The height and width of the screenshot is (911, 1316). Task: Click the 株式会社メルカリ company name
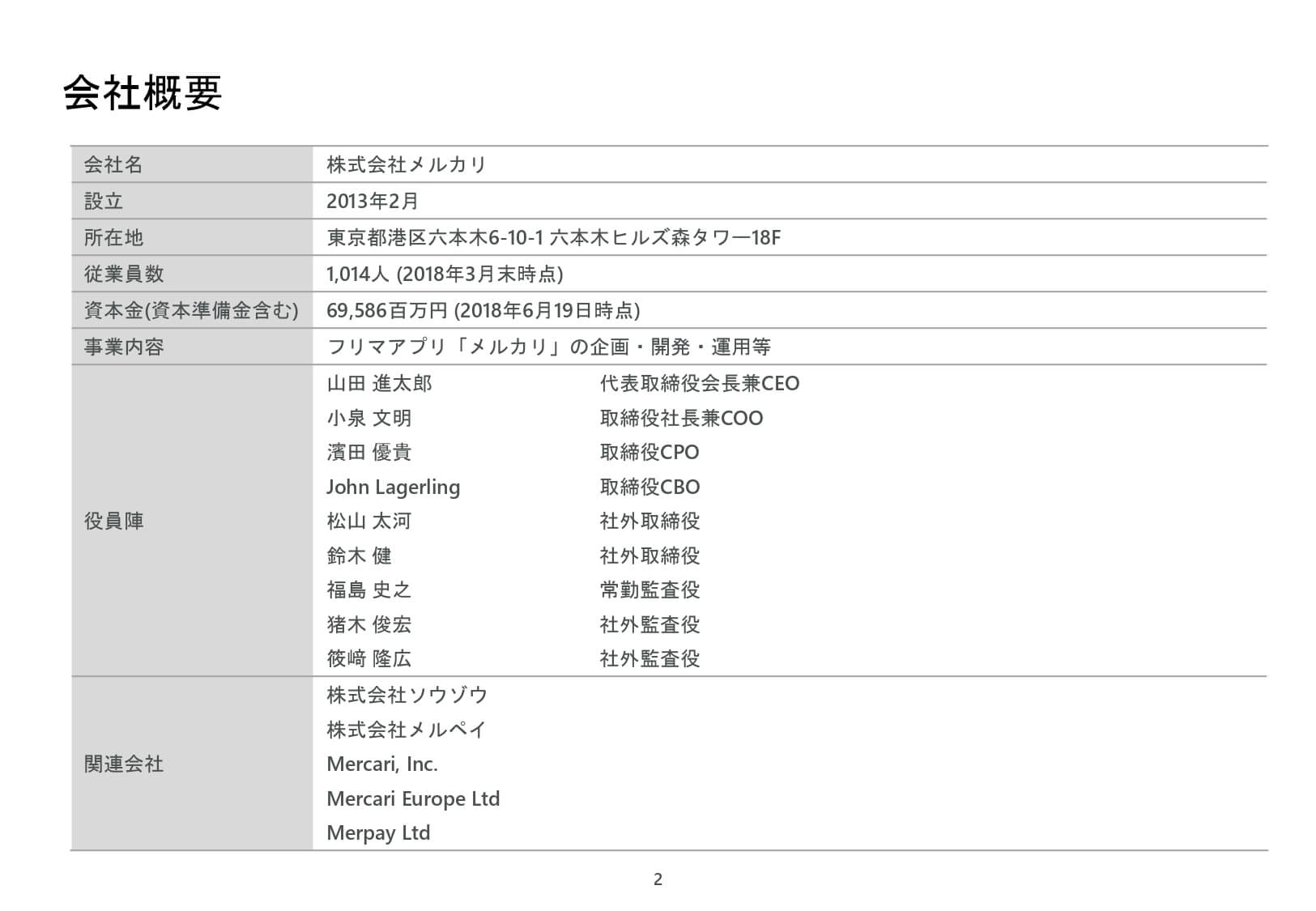(x=407, y=165)
